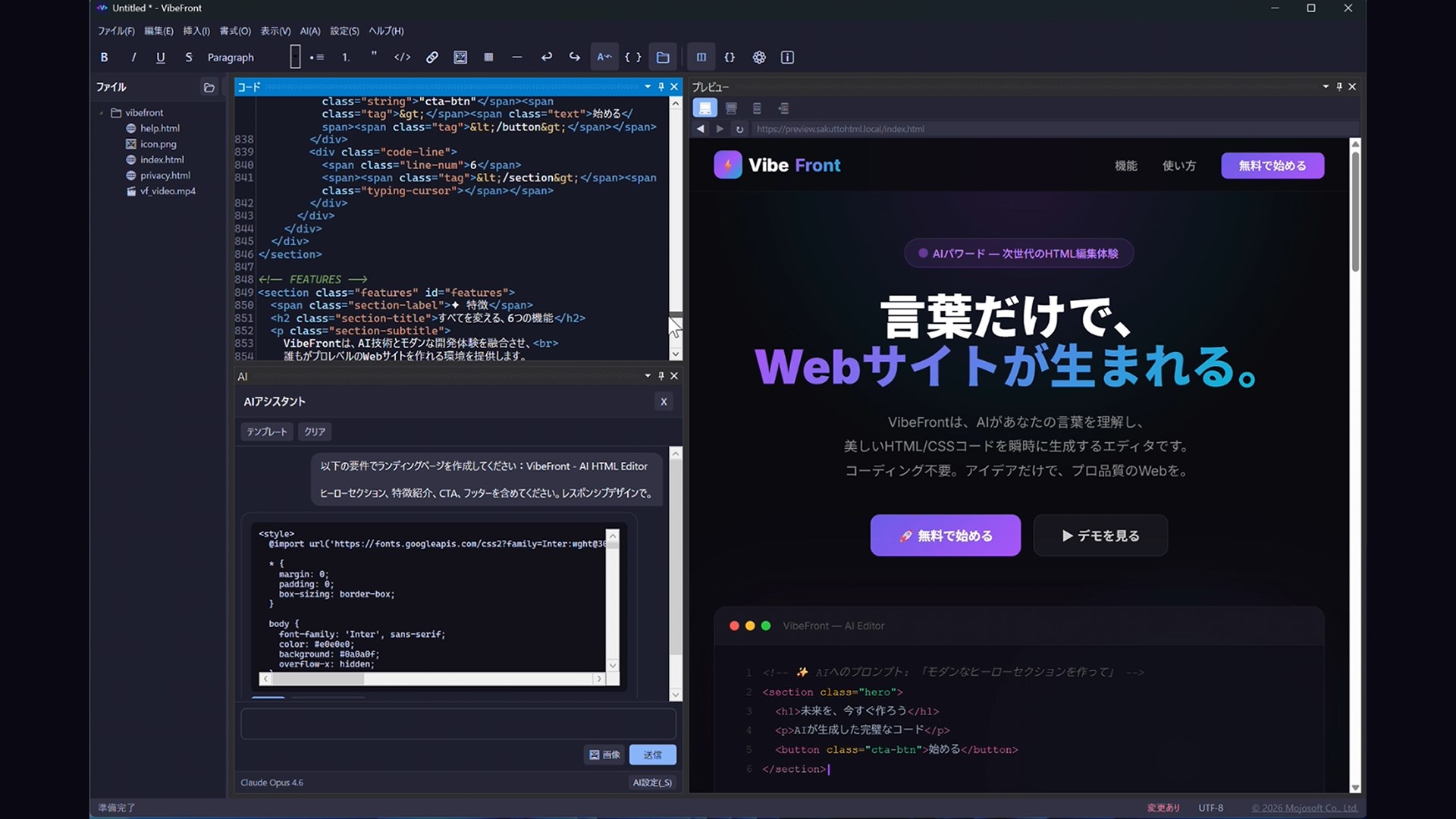Insert a hyperlink
The width and height of the screenshot is (1456, 819).
(x=431, y=58)
